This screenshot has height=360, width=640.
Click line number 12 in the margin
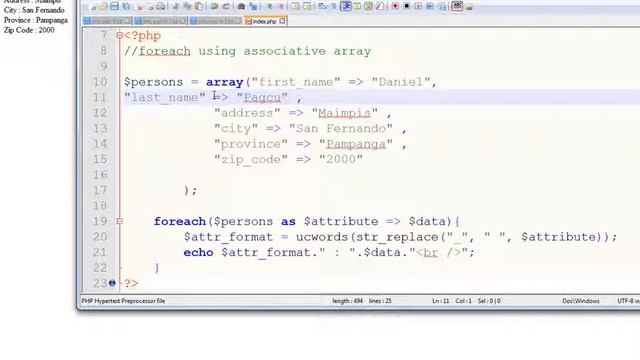(x=100, y=113)
